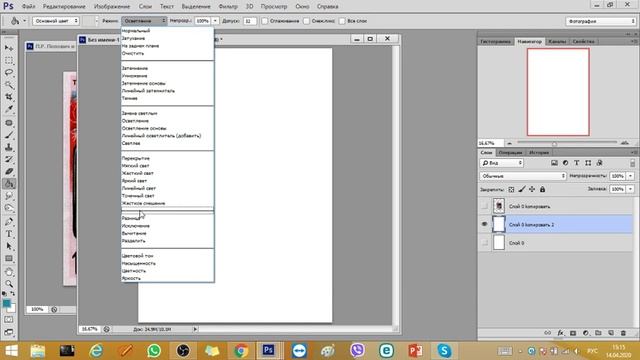Toggle the Все слои checkbox
Viewport: 640px width, 360px height.
pos(342,21)
